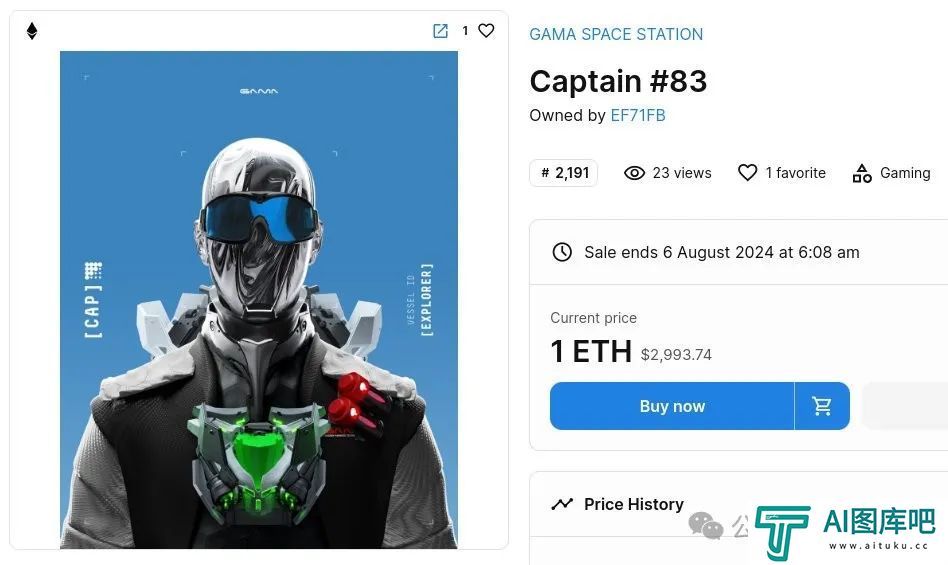Click the rarity rank # 2,191 badge
The width and height of the screenshot is (948, 565).
563,173
